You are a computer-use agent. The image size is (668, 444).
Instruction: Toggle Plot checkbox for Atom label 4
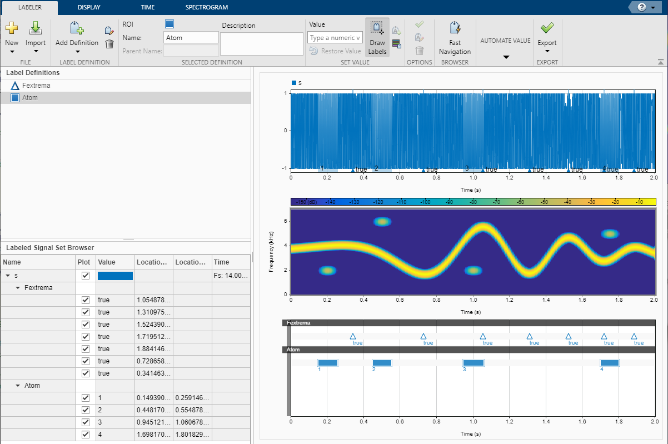point(85,435)
